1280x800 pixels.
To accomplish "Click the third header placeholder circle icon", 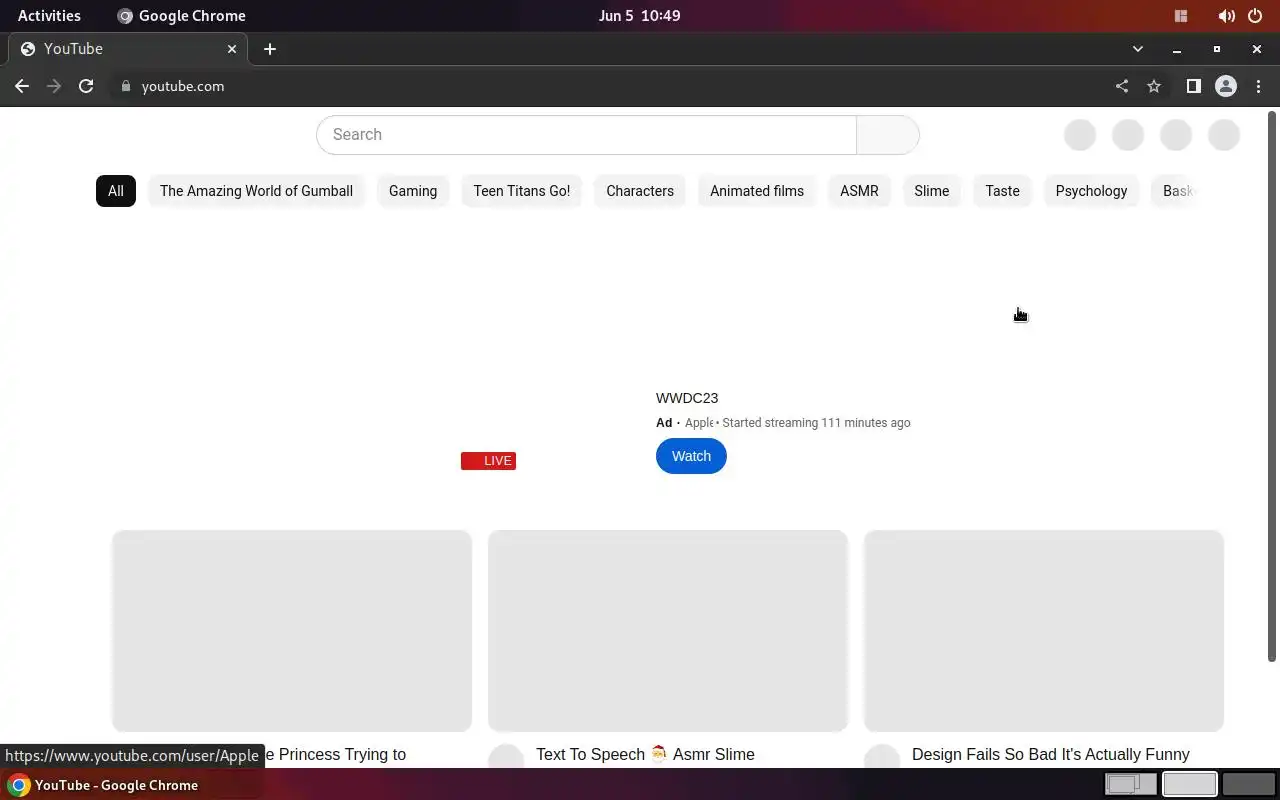I will click(x=1176, y=135).
